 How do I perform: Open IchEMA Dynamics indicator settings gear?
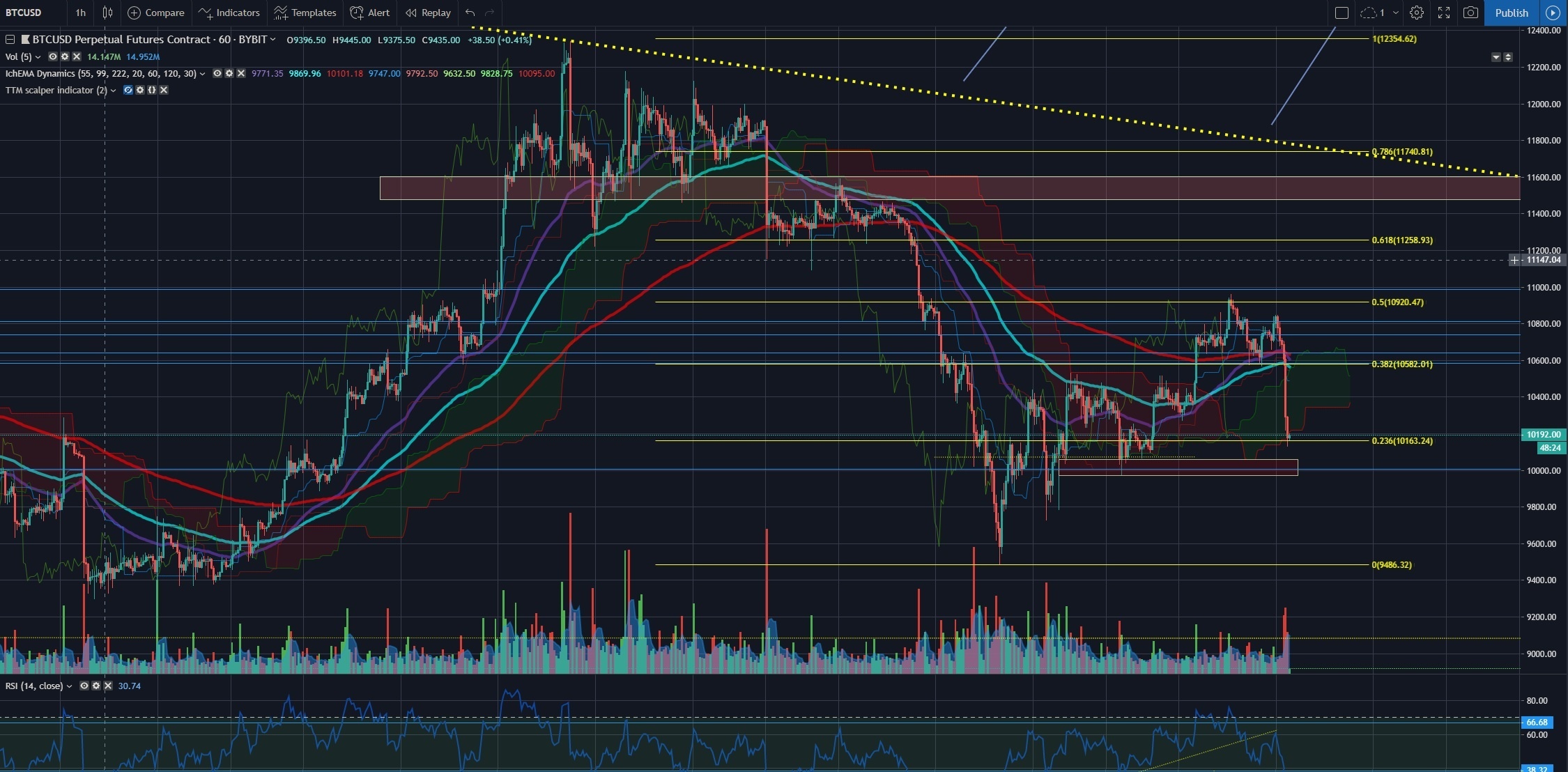pyautogui.click(x=229, y=74)
